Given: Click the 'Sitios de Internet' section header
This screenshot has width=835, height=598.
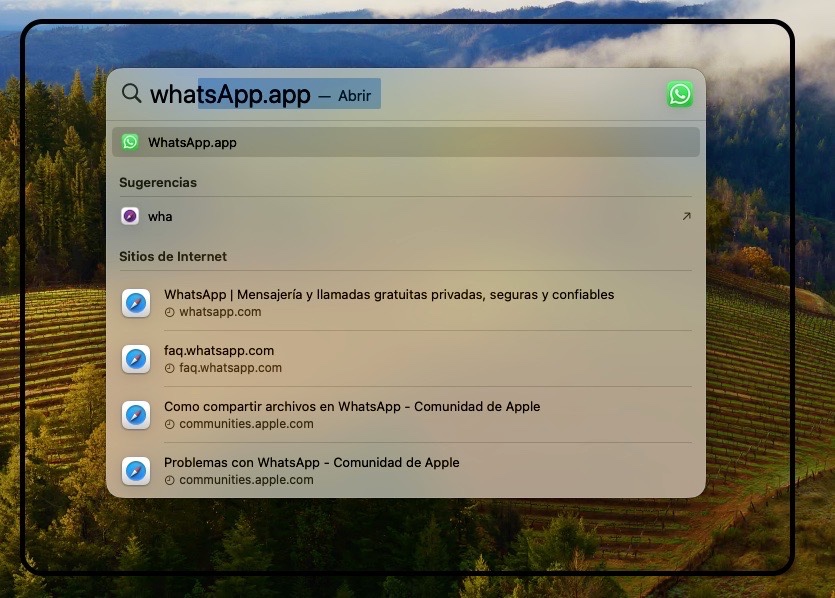Looking at the screenshot, I should coord(173,257).
